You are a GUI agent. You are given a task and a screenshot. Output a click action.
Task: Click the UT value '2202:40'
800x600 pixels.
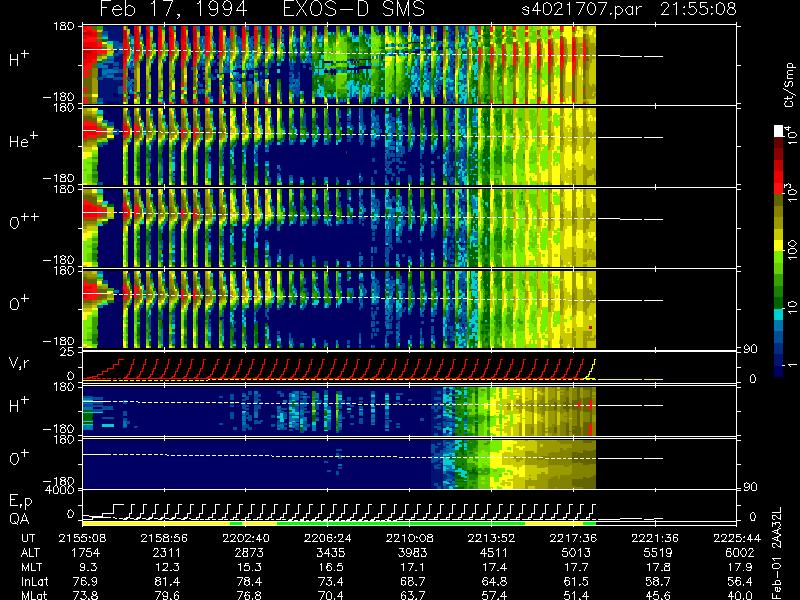[x=246, y=538]
